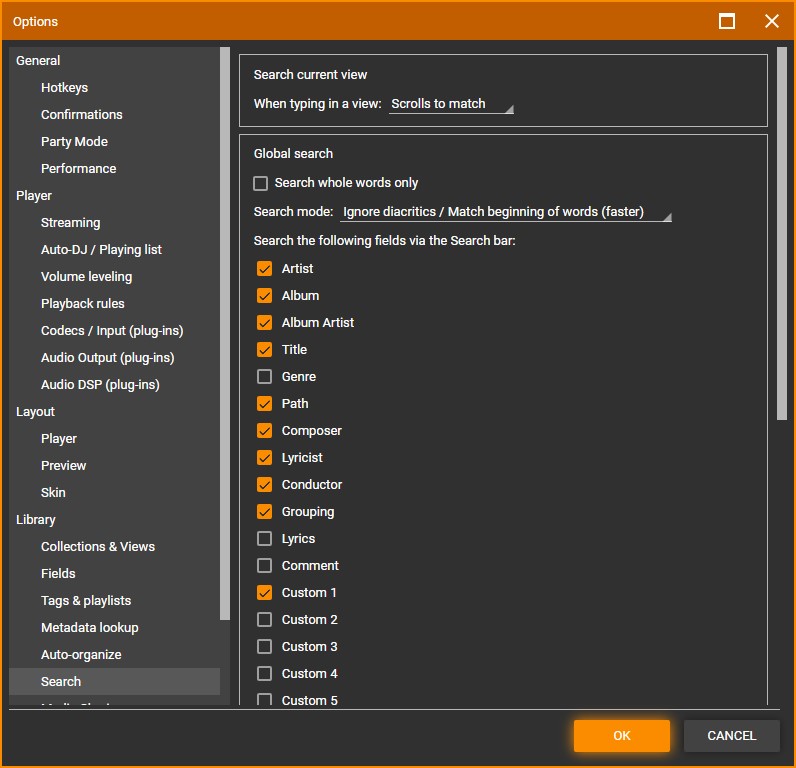The image size is (796, 768).
Task: Open Audio Output (plug-ins) page
Action: pos(108,357)
